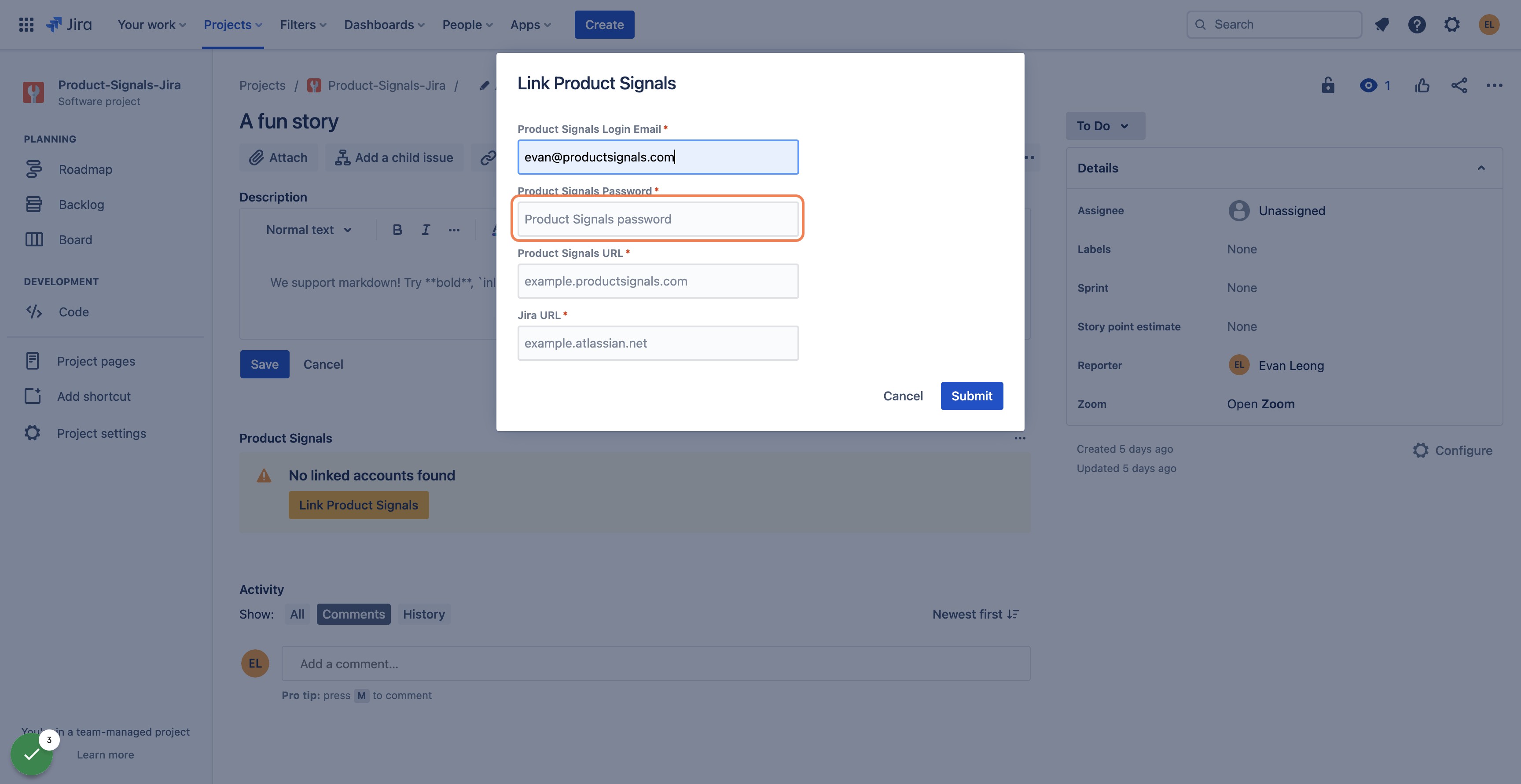Click the Backlog icon in sidebar
The image size is (1521, 784).
(x=33, y=204)
